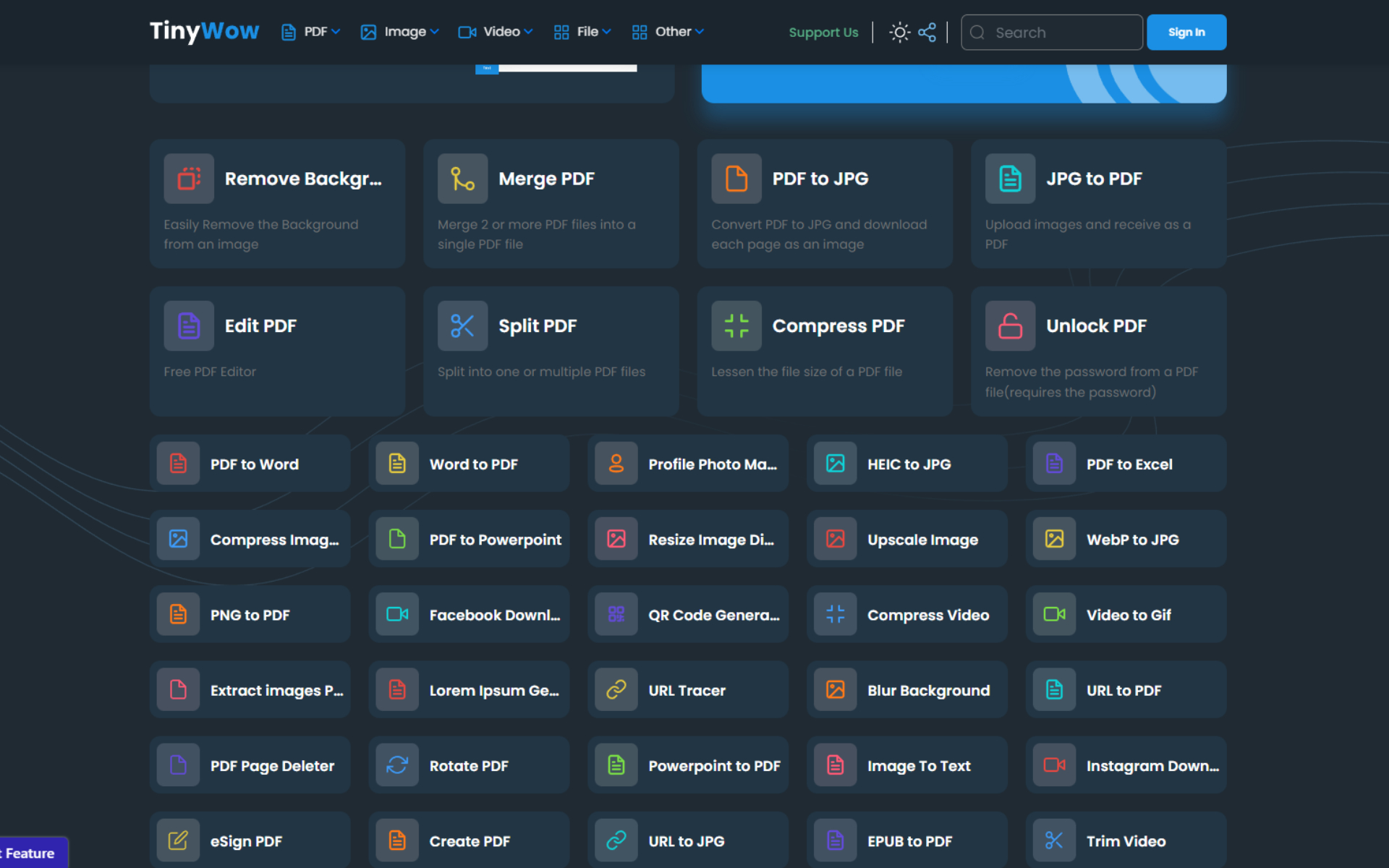Expand the File dropdown menu
This screenshot has width=1389, height=868.
coord(582,32)
